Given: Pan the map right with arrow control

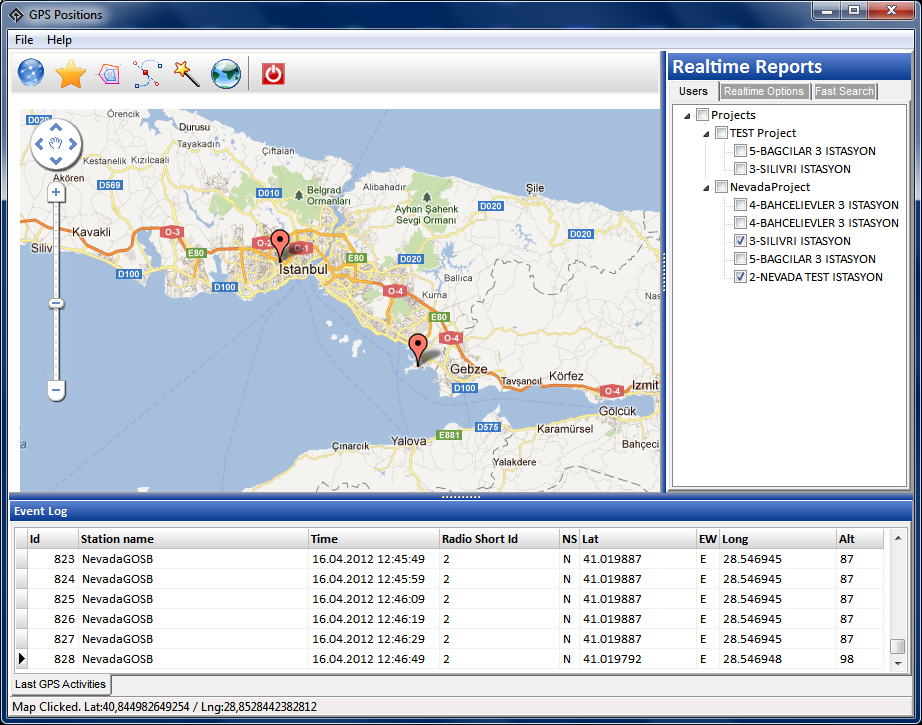Looking at the screenshot, I should [x=73, y=144].
